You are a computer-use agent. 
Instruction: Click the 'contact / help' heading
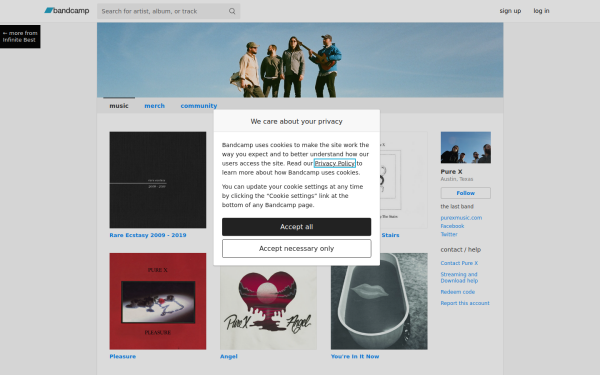tap(460, 249)
